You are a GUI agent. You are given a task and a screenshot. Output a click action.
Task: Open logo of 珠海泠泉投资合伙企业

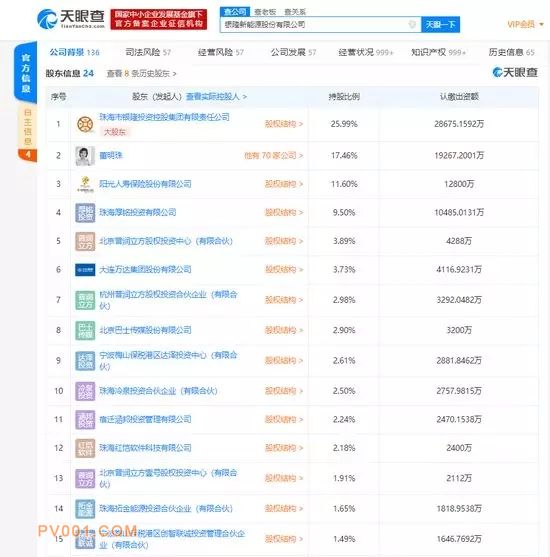(x=85, y=391)
